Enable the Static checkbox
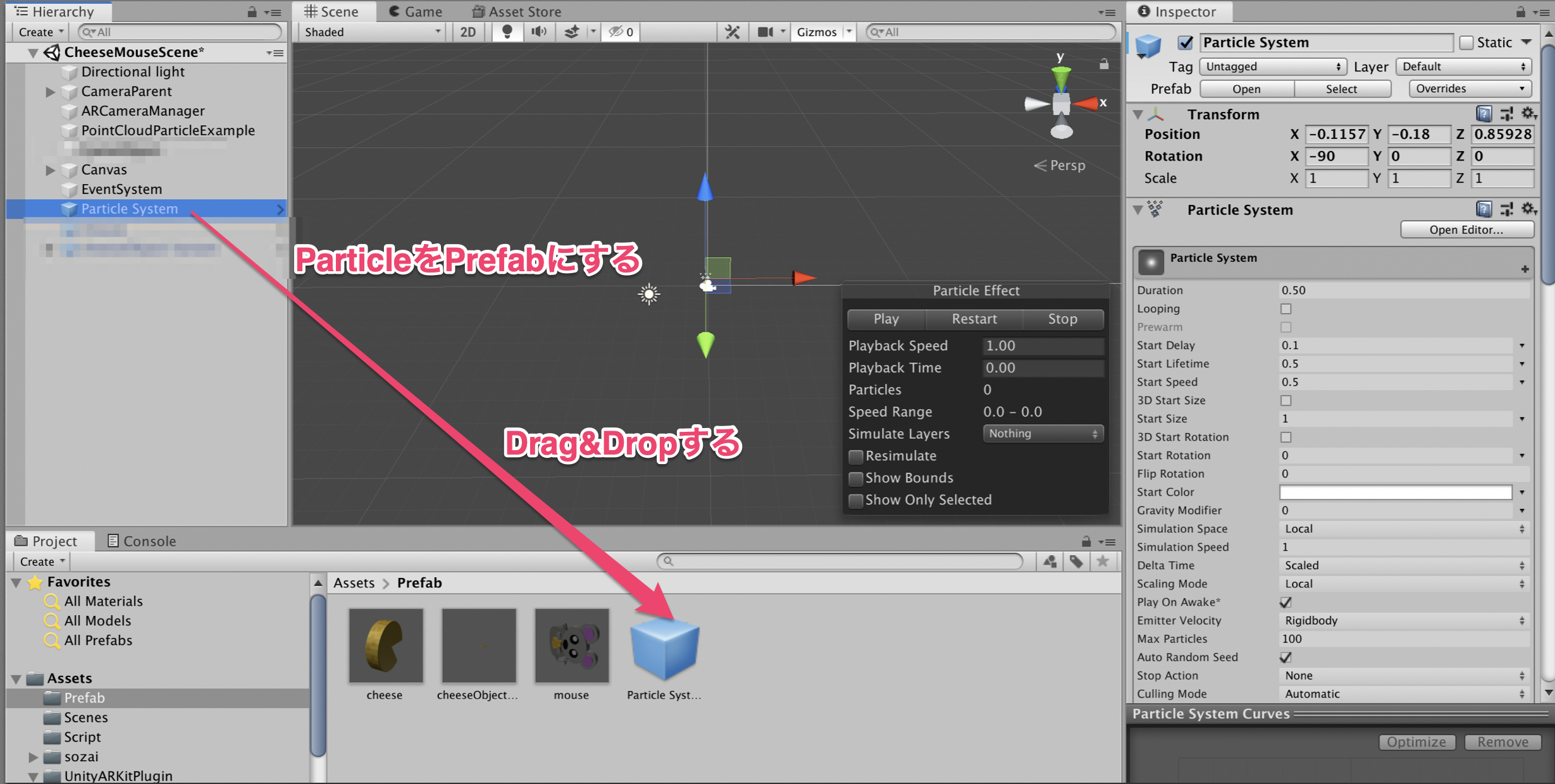The image size is (1555, 784). point(1466,42)
